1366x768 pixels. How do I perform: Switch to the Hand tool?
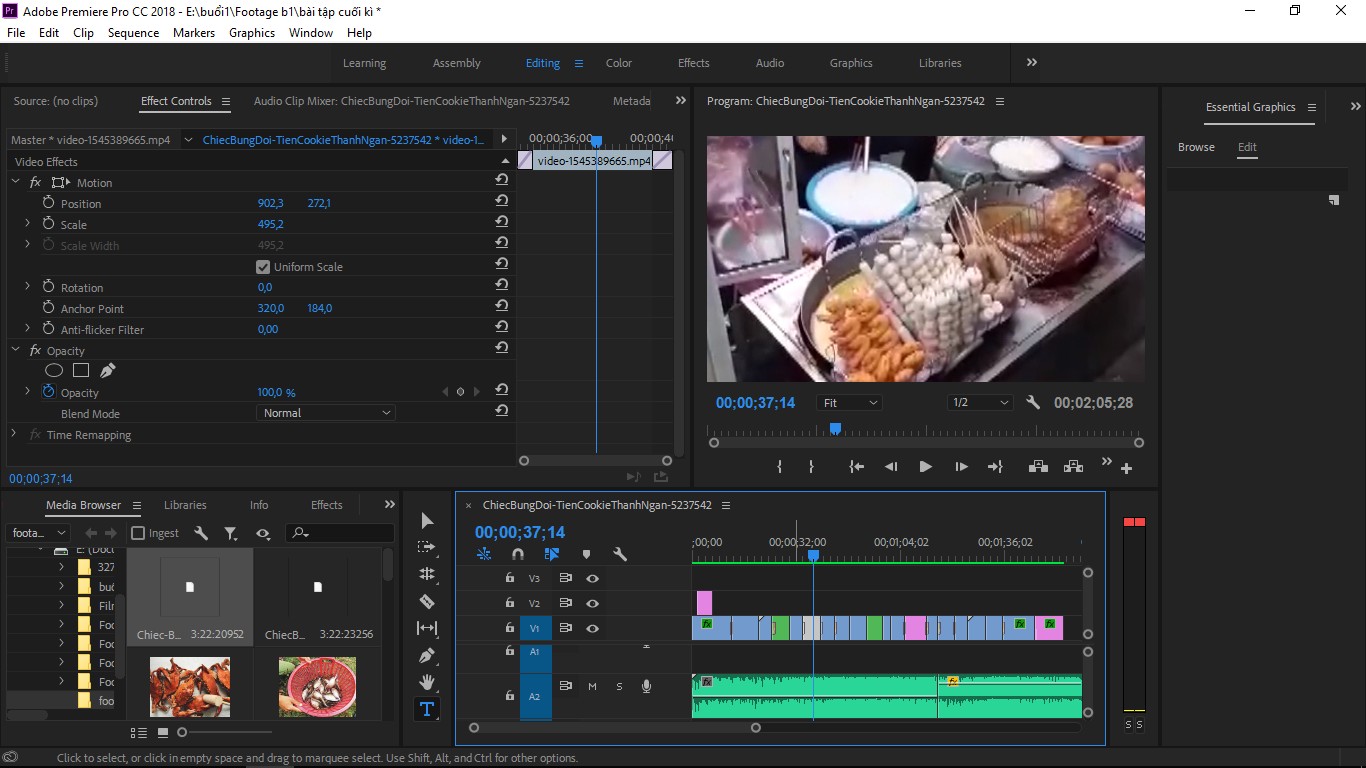coord(427,682)
